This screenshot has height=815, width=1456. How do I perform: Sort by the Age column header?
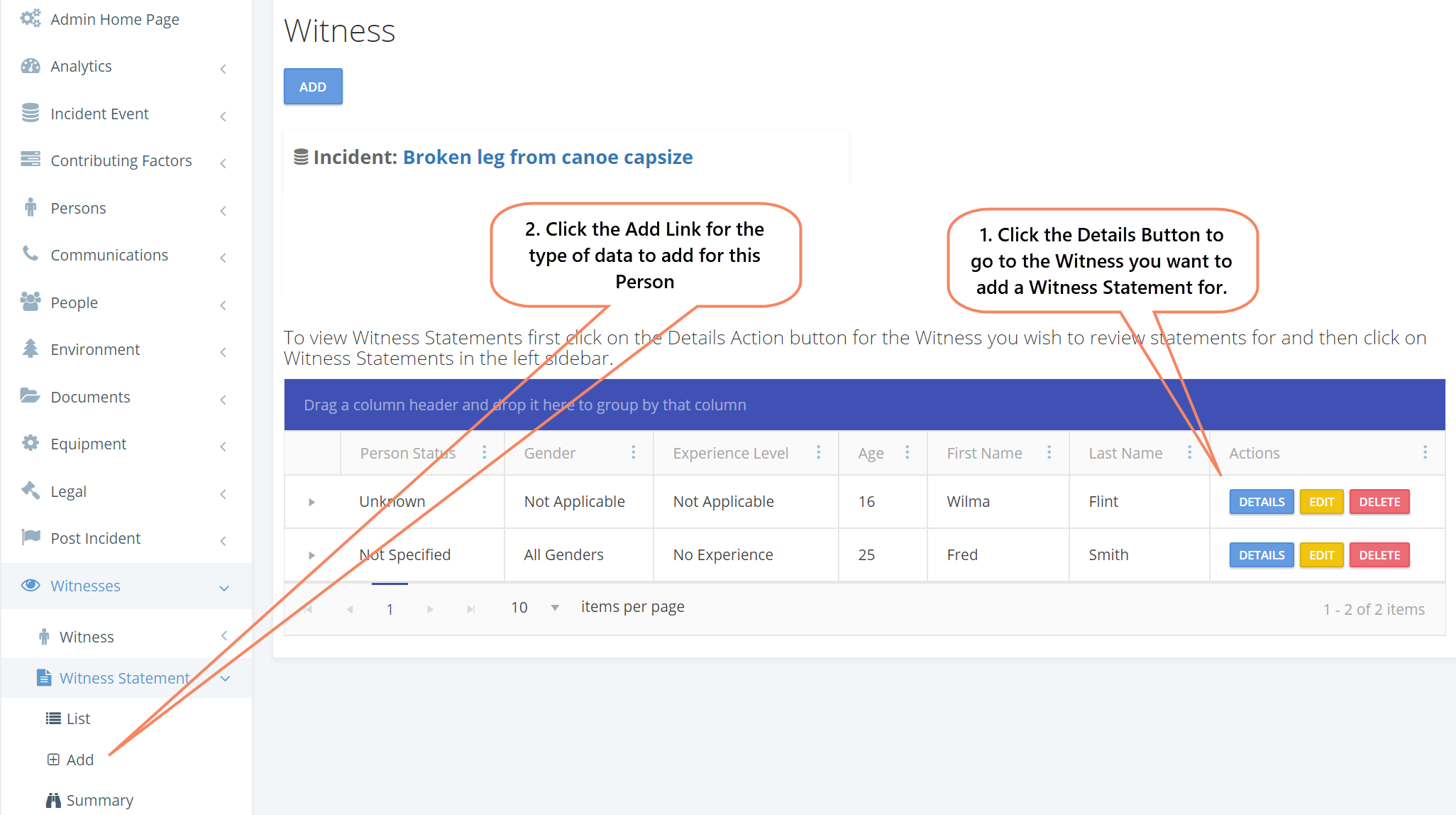click(x=871, y=453)
